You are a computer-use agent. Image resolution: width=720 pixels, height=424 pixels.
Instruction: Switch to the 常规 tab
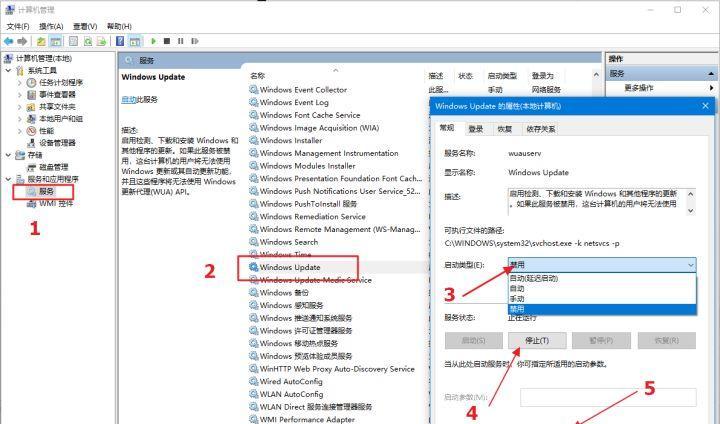pyautogui.click(x=447, y=128)
